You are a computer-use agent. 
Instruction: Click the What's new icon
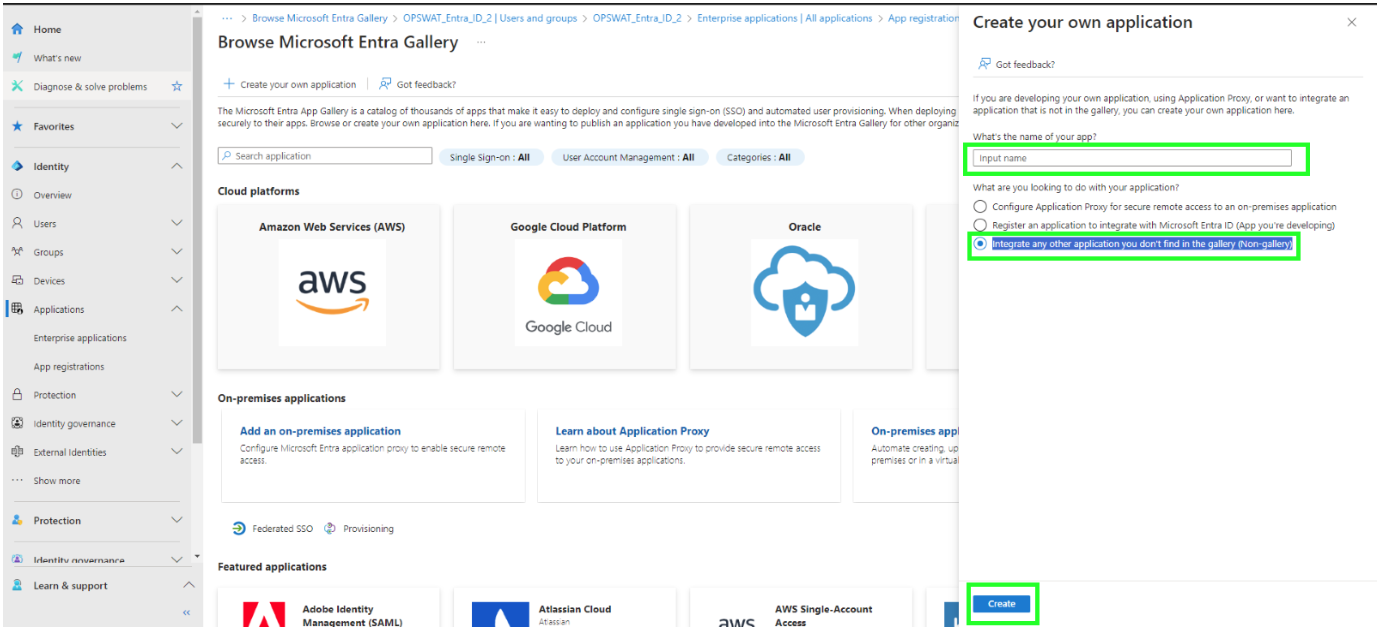[x=17, y=58]
